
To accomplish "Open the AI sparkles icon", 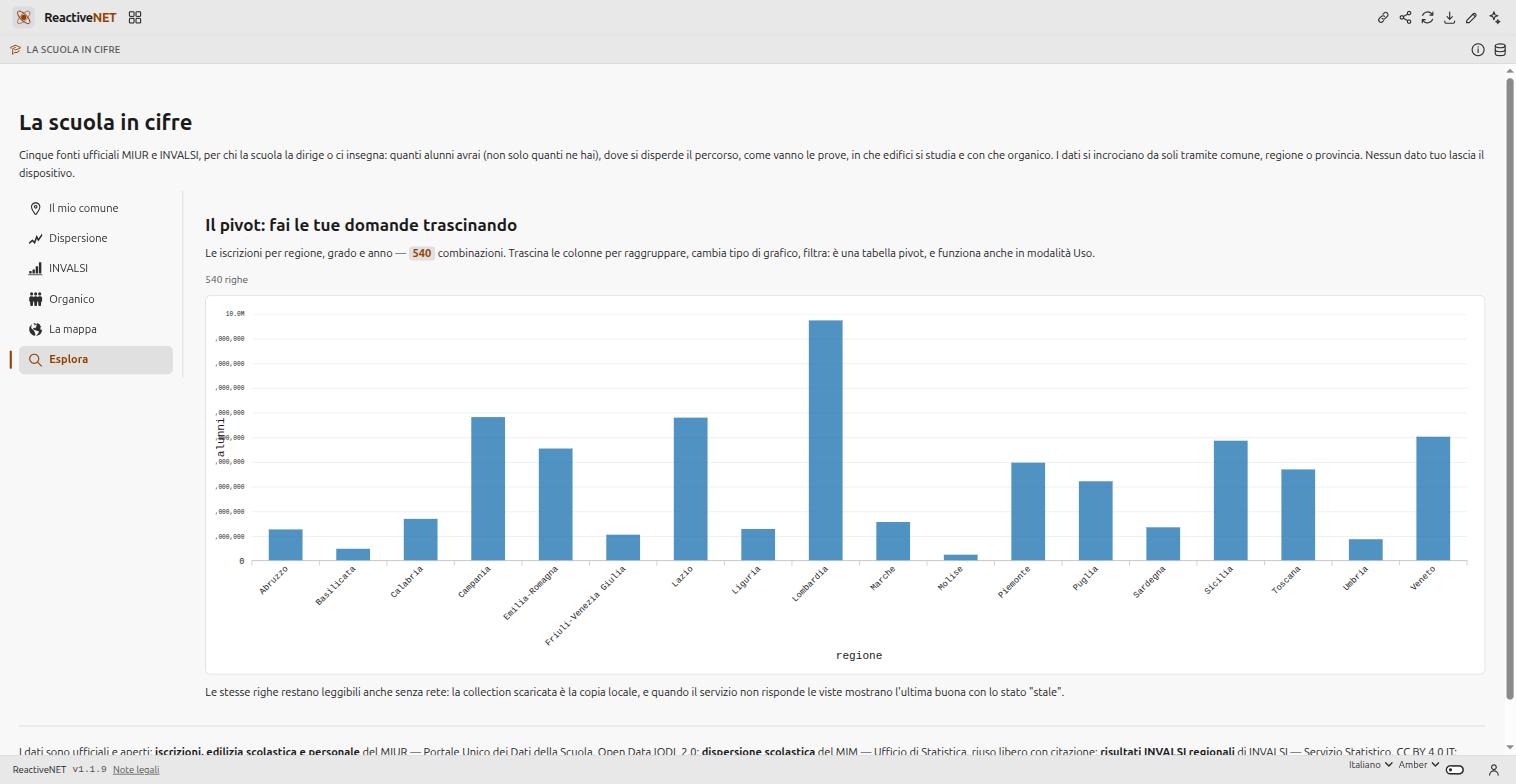I will (x=1494, y=17).
